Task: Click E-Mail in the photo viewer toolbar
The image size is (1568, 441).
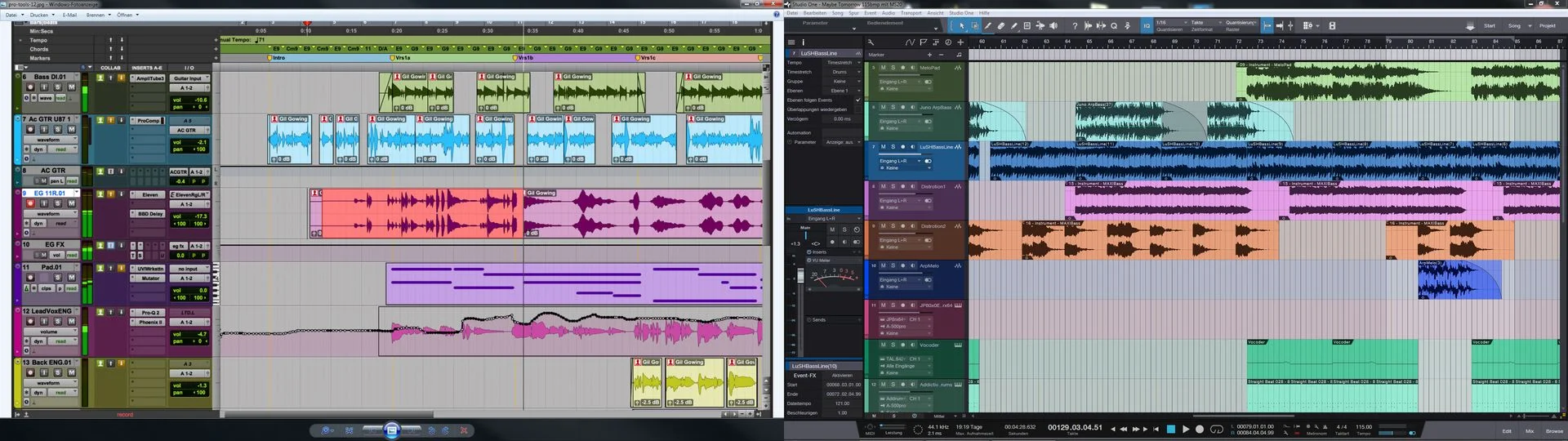Action: click(x=69, y=15)
